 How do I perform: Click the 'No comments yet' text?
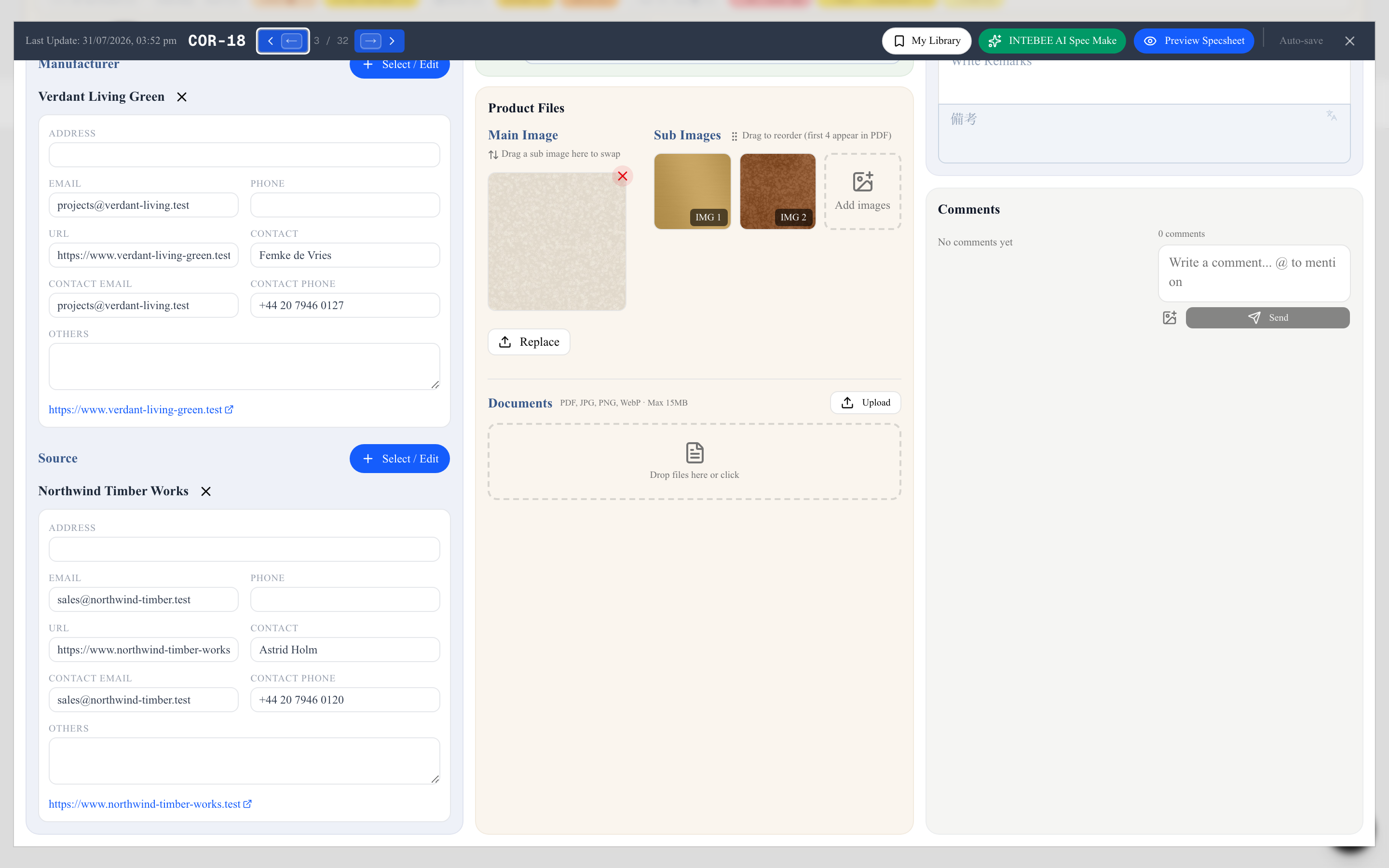975,242
